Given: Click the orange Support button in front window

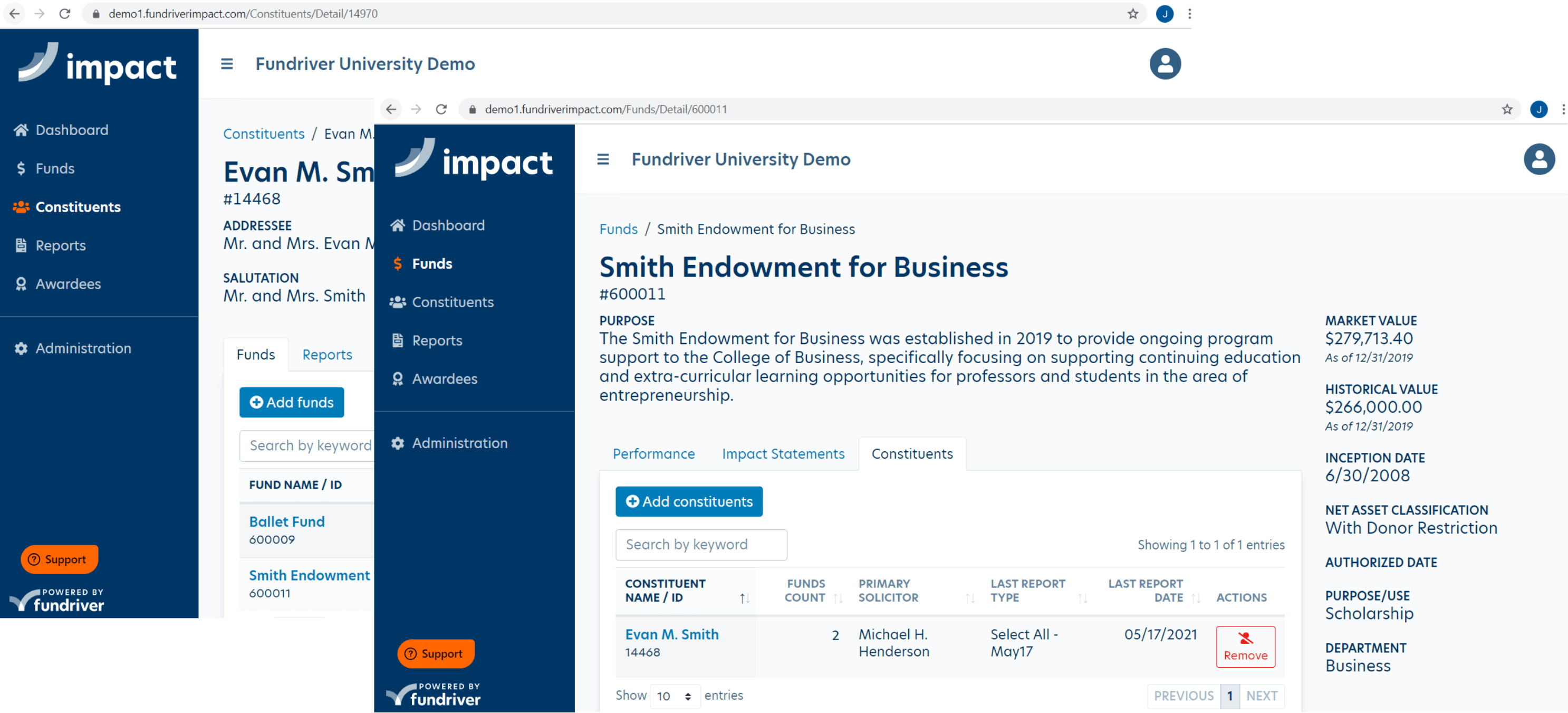Looking at the screenshot, I should (436, 653).
